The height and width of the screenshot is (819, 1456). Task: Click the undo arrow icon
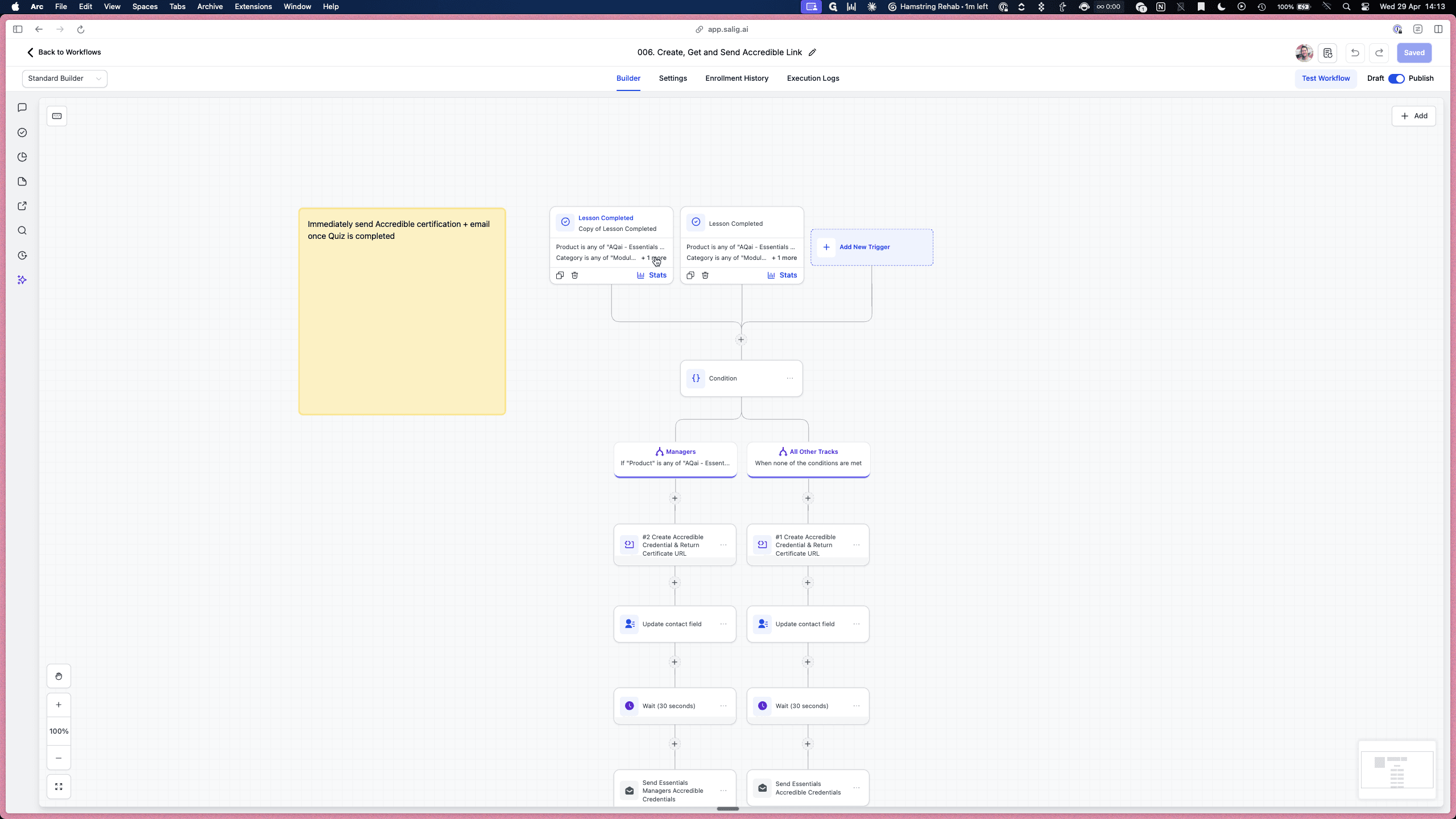(1355, 53)
